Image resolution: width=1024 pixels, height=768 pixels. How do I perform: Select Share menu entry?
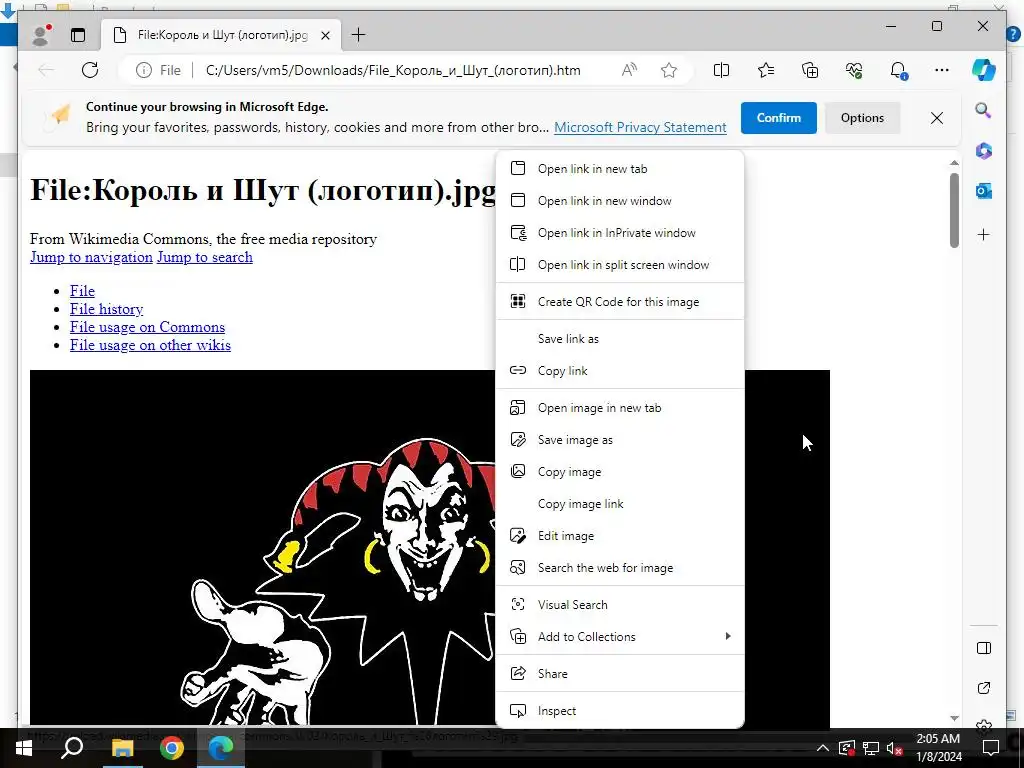click(620, 673)
